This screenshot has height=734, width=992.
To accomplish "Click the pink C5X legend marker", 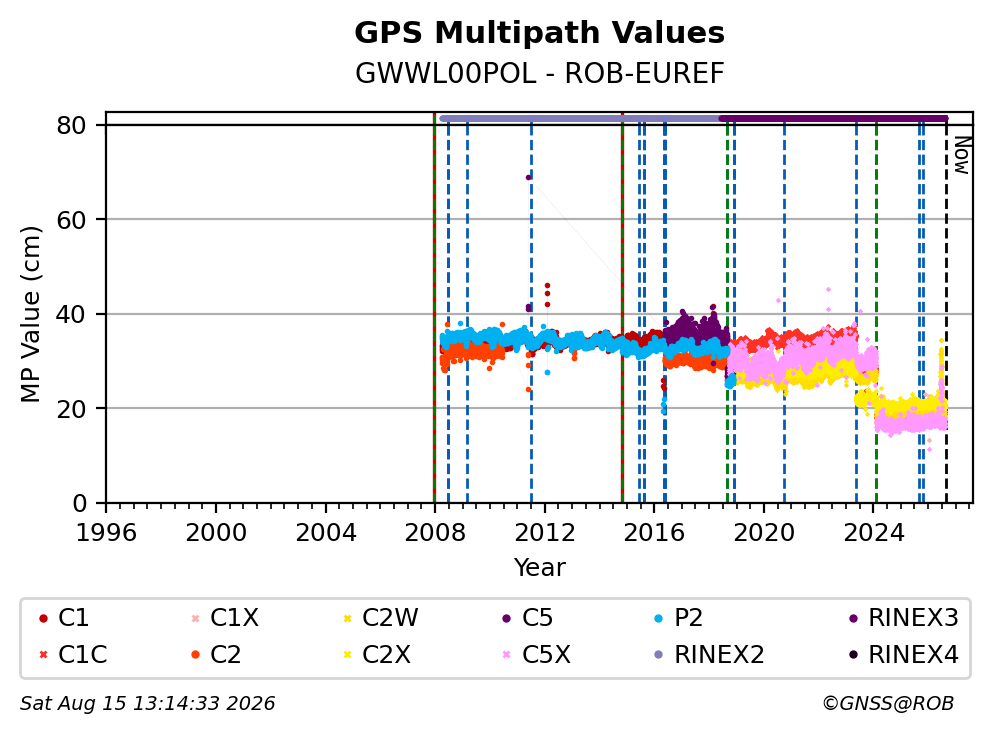I will point(506,655).
